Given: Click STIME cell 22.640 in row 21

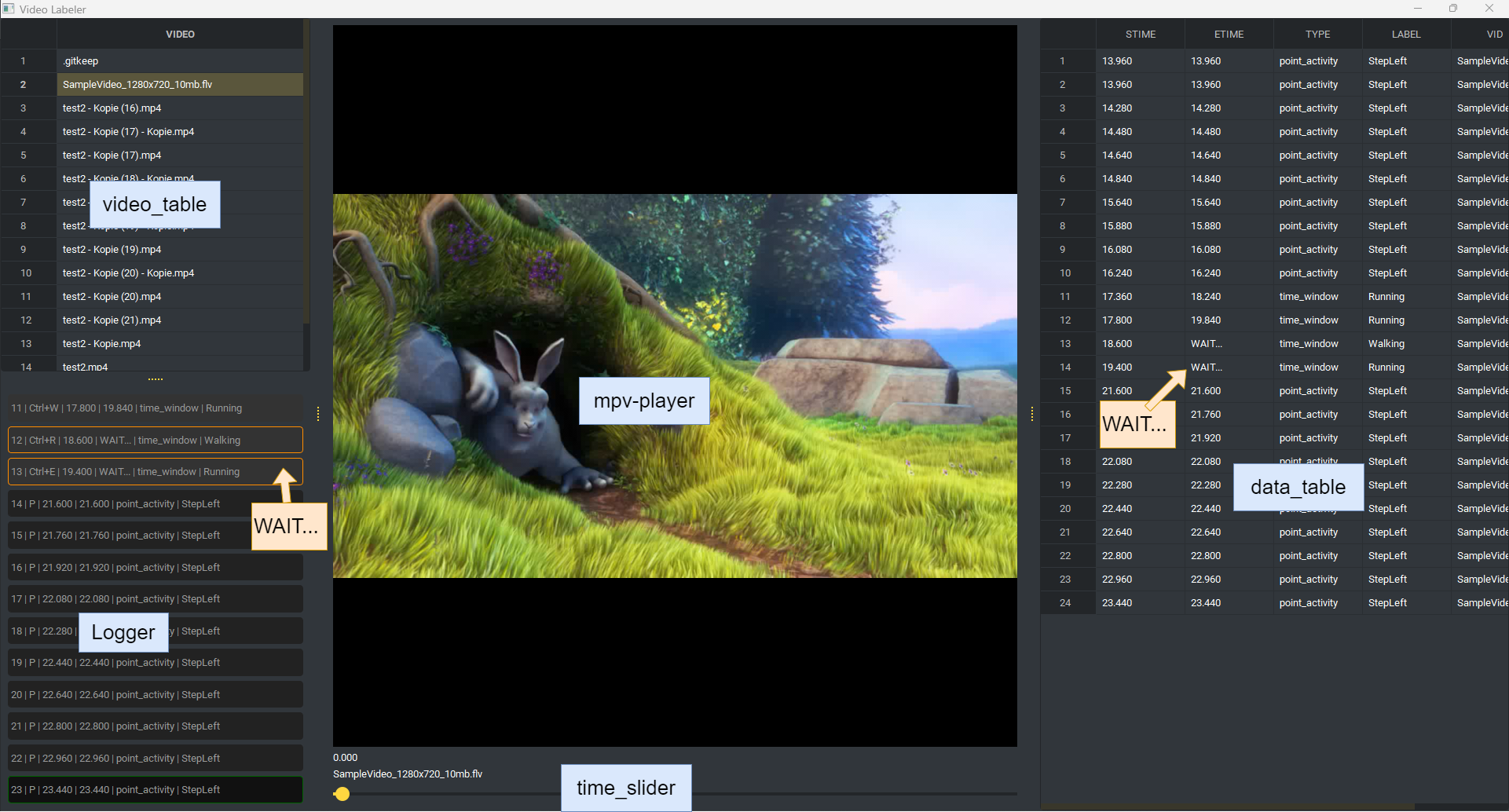Looking at the screenshot, I should 1141,532.
